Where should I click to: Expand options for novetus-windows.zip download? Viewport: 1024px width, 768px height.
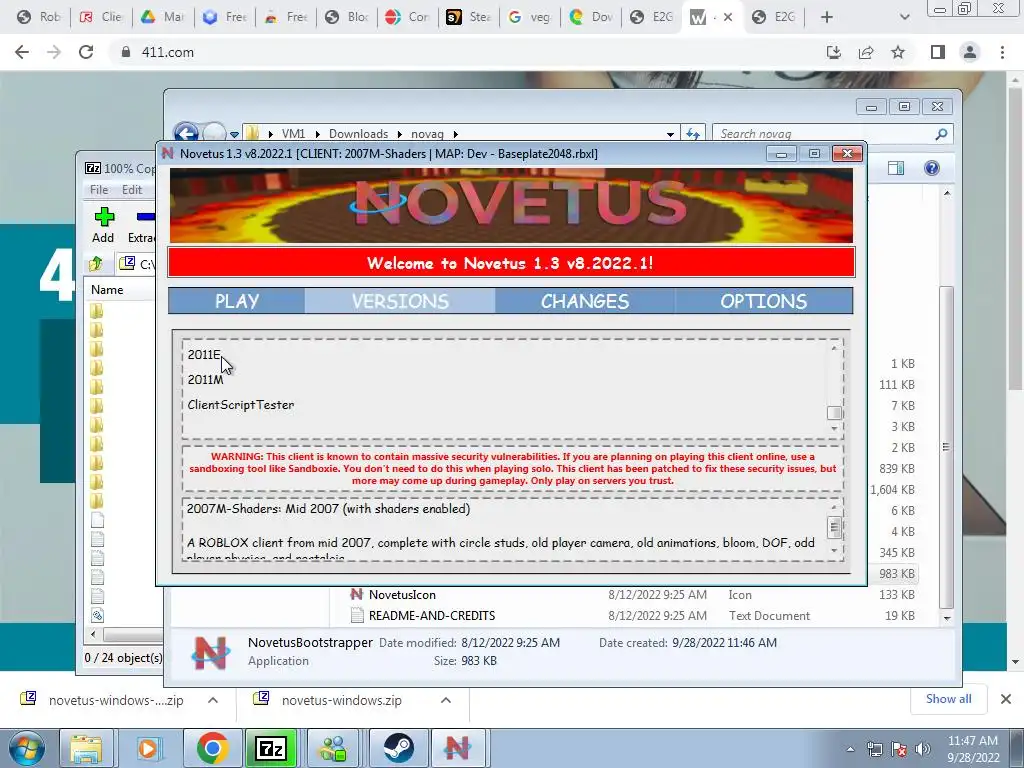pos(446,700)
